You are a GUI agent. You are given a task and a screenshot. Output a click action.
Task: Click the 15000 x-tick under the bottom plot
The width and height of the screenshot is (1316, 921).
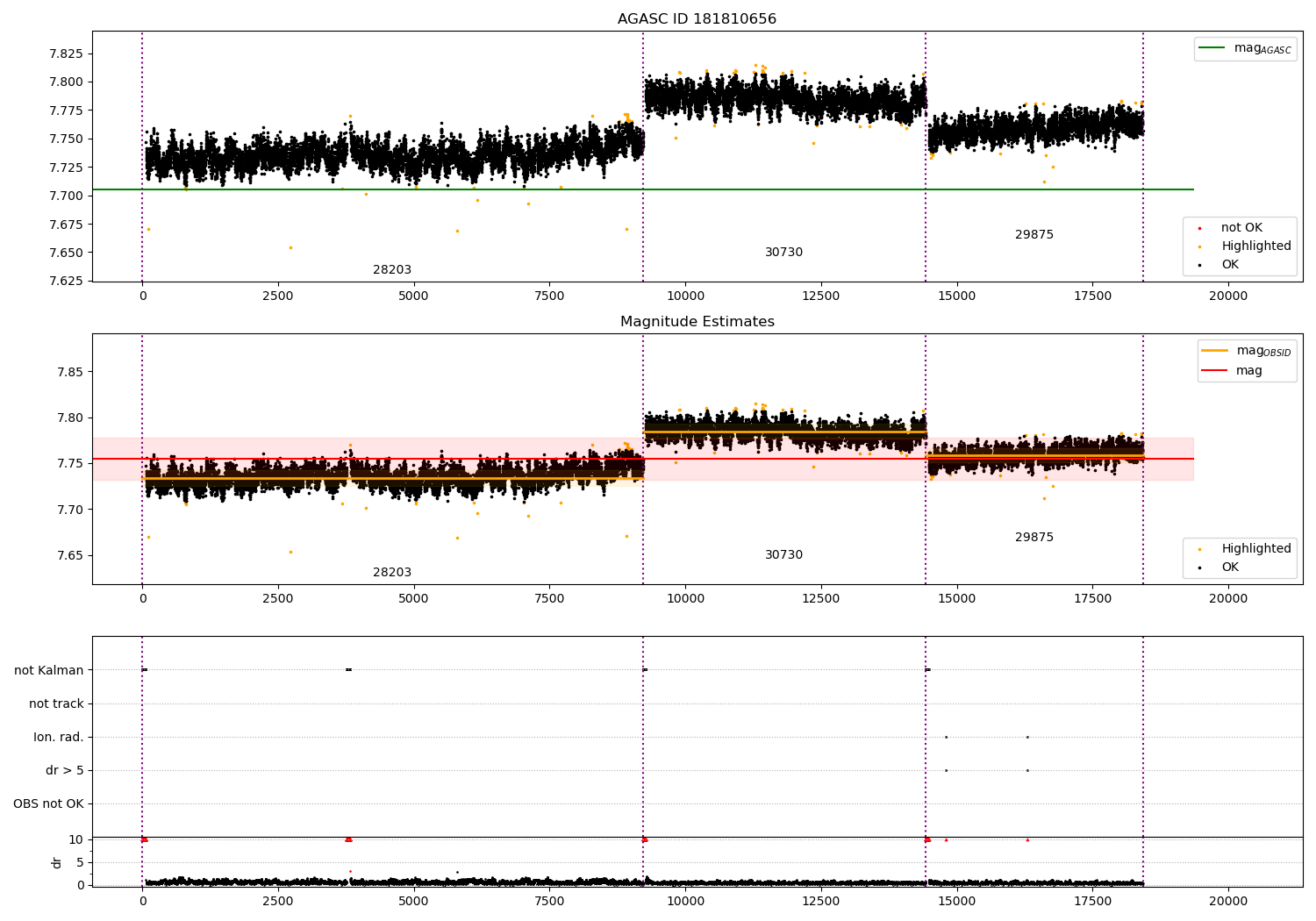pos(956,902)
